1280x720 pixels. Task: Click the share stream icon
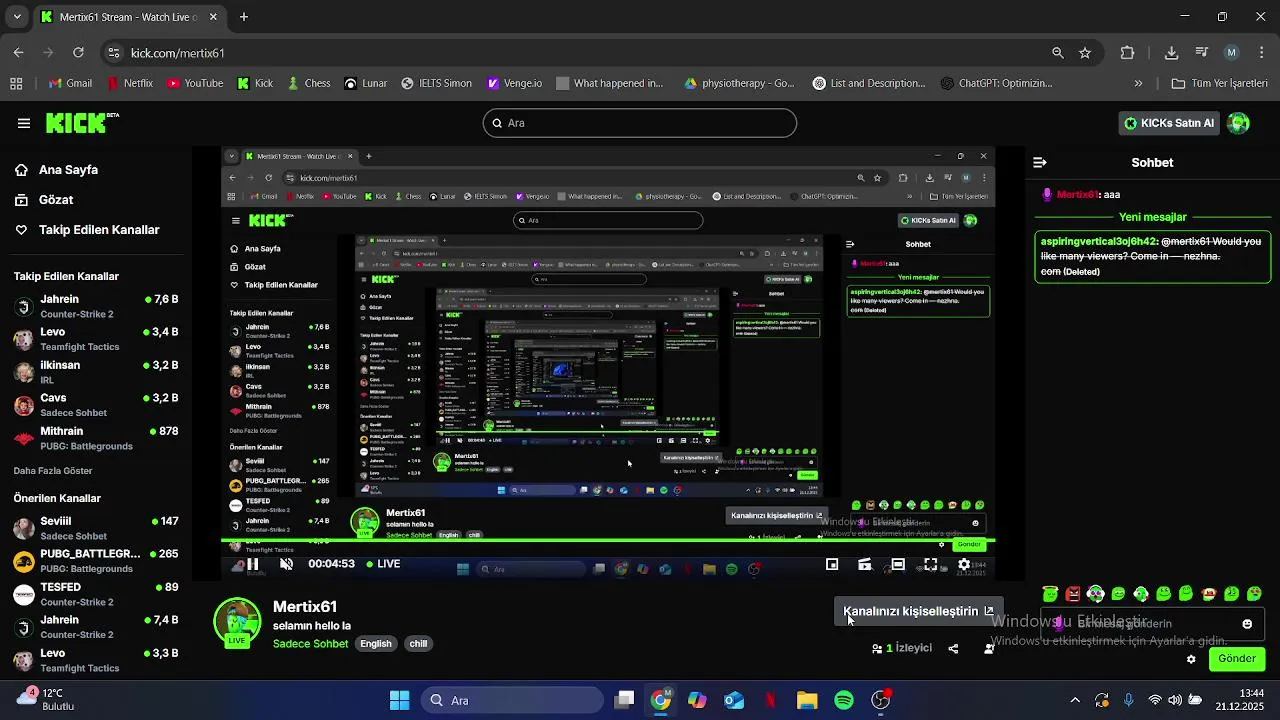tap(953, 648)
